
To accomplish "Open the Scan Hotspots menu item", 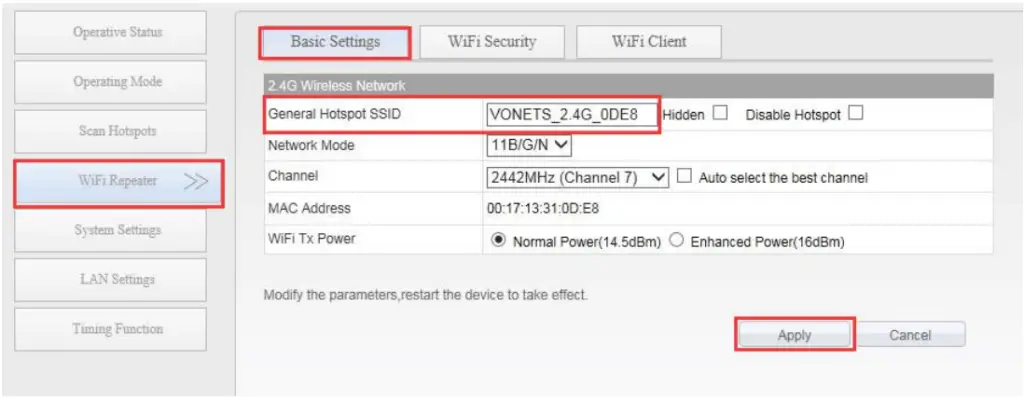I will (110, 131).
